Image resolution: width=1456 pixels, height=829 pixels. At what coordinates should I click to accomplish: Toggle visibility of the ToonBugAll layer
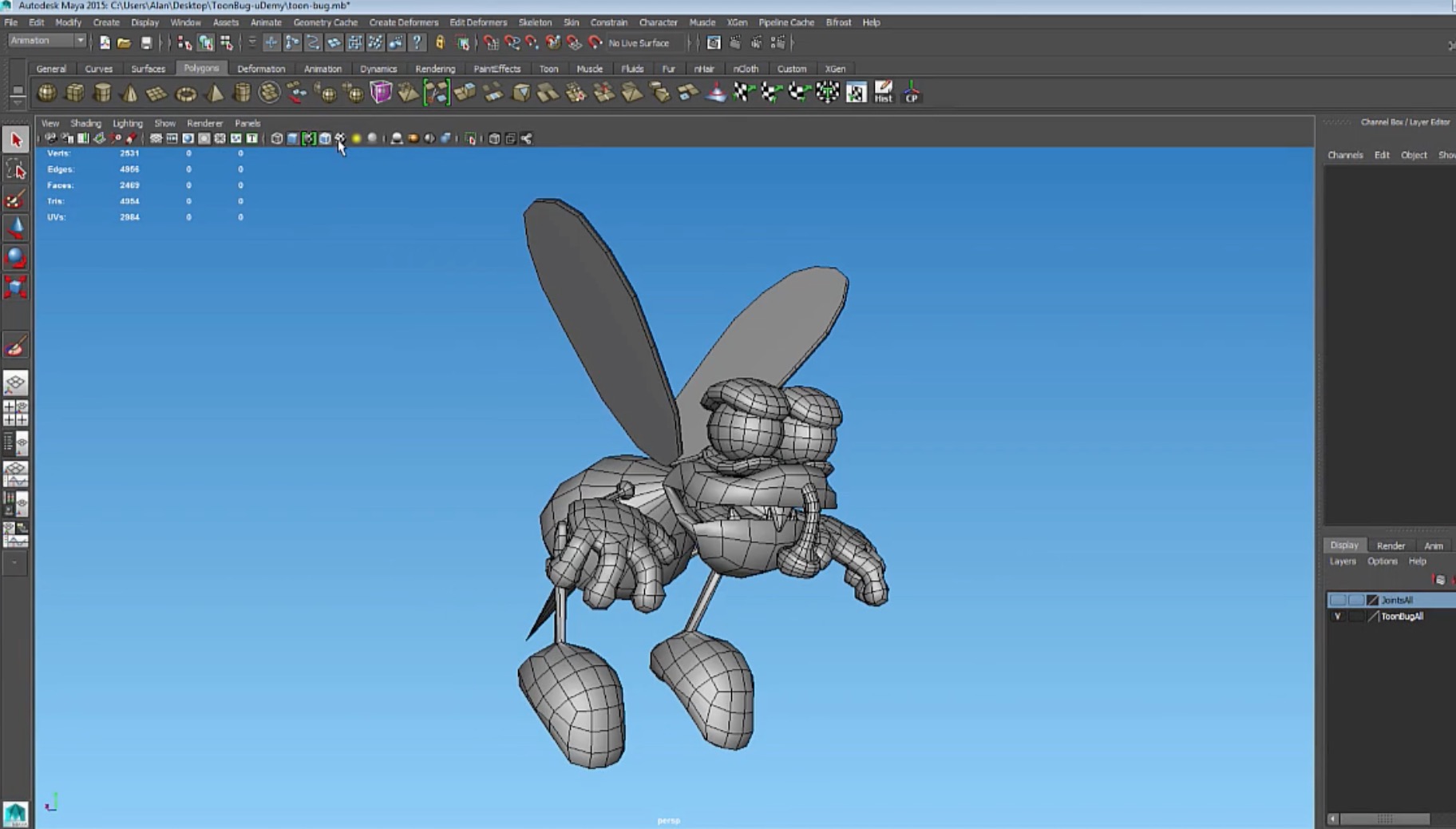(1339, 616)
